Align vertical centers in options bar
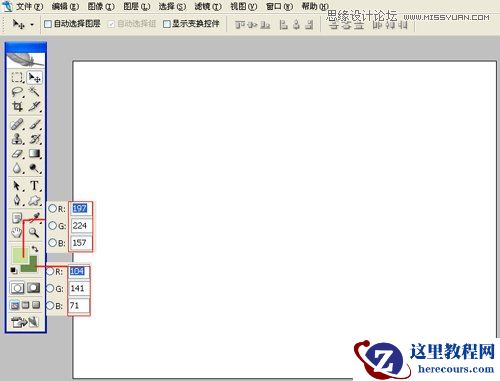Screen dimensions: 500x381 252,25
